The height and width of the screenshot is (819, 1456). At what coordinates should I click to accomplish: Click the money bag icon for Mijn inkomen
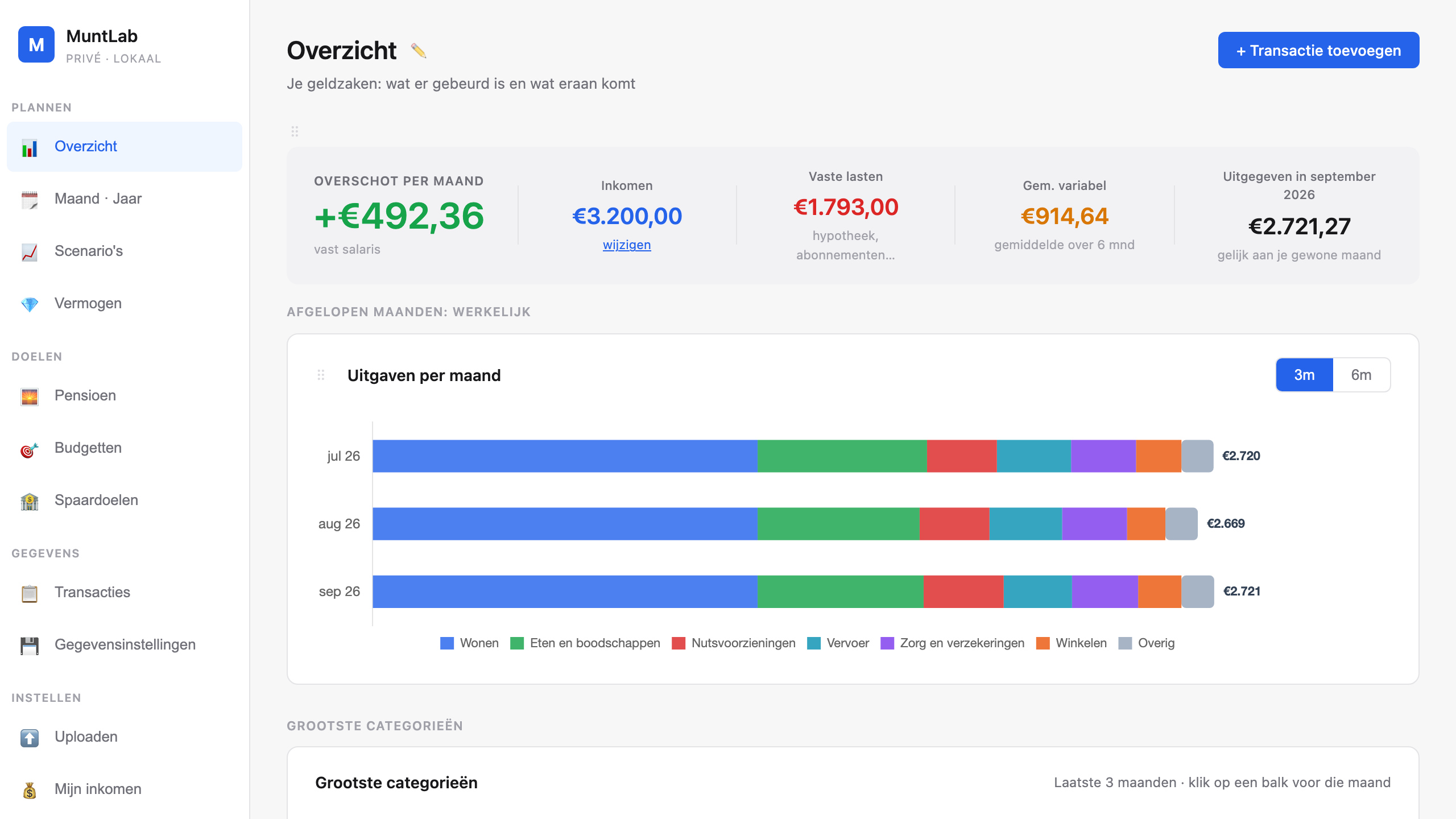(30, 790)
